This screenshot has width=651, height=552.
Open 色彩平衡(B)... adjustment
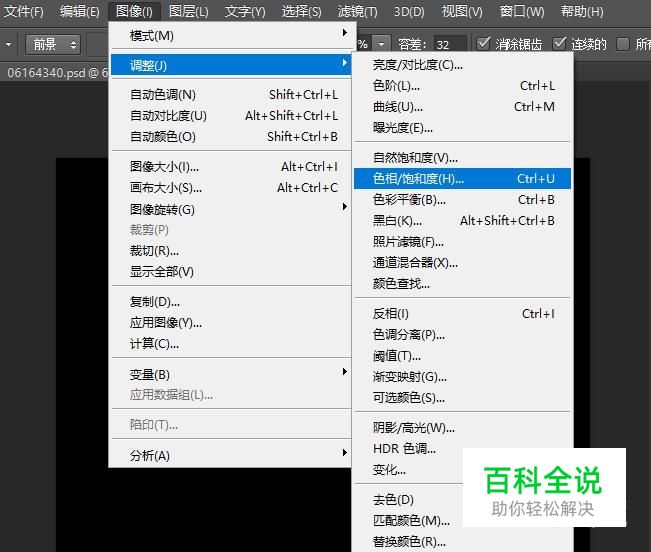[x=463, y=200]
